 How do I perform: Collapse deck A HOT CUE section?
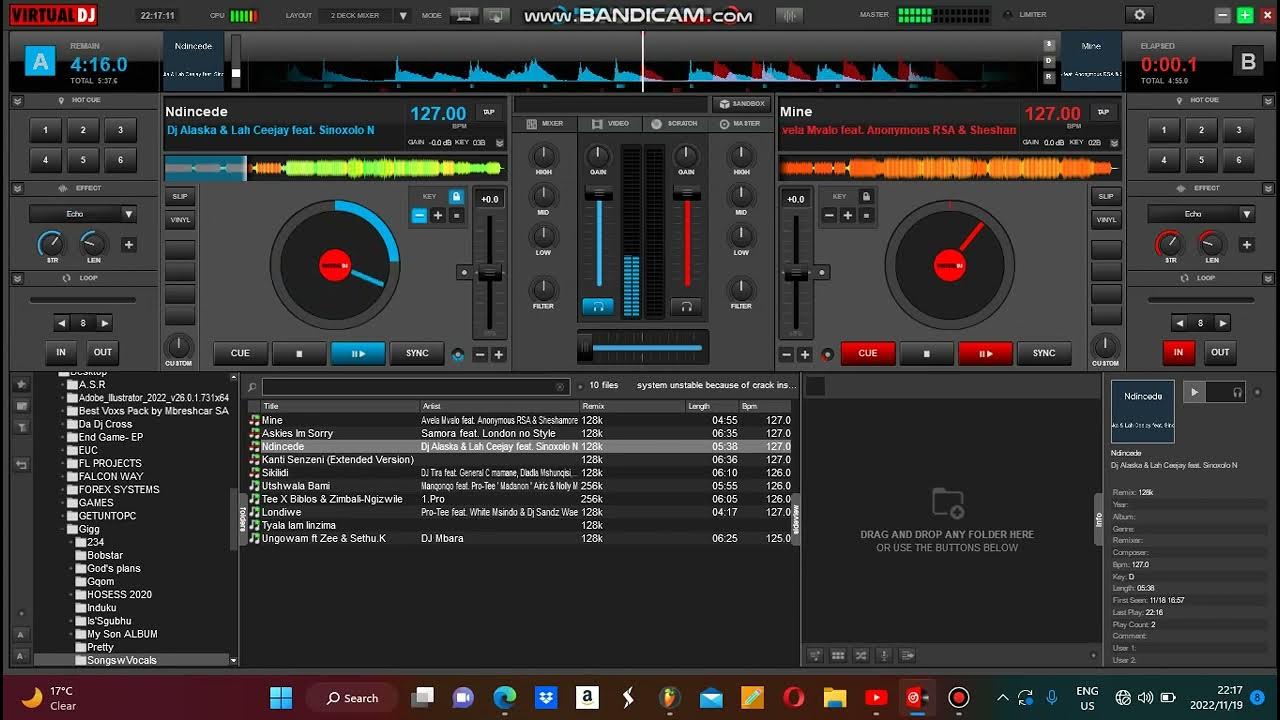click(17, 100)
